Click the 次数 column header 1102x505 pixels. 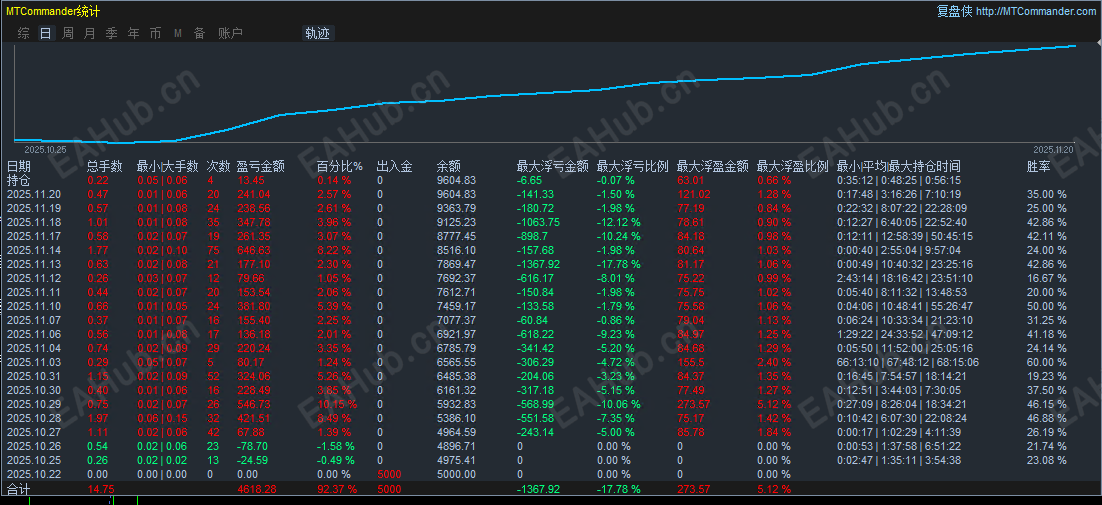click(219, 166)
